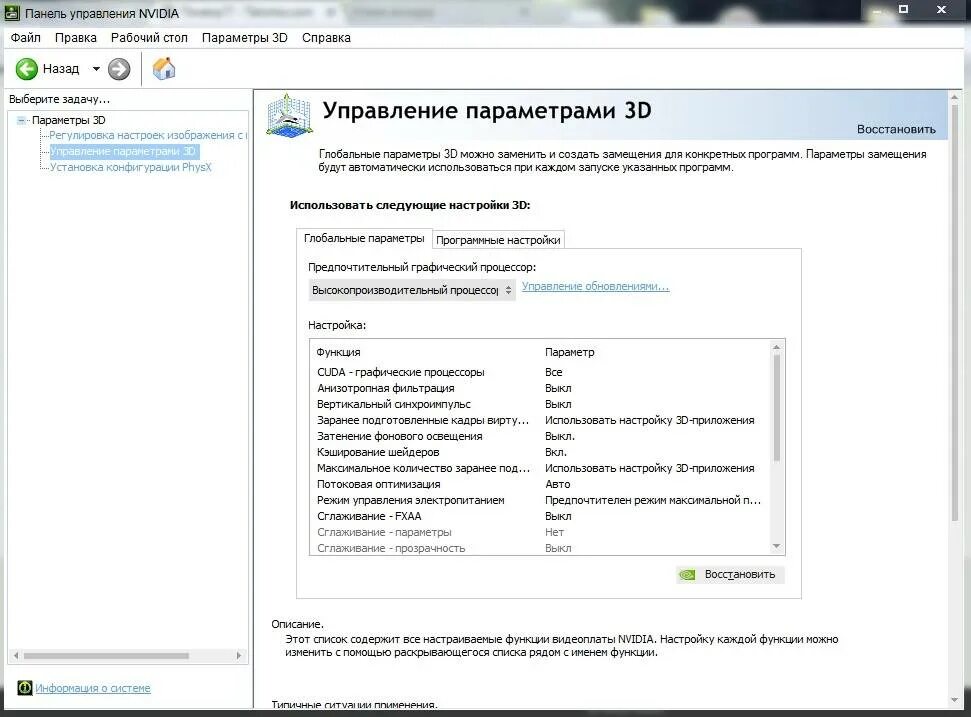The image size is (971, 717).
Task: Select Кэширование шейдеров setting row
Action: coord(541,453)
